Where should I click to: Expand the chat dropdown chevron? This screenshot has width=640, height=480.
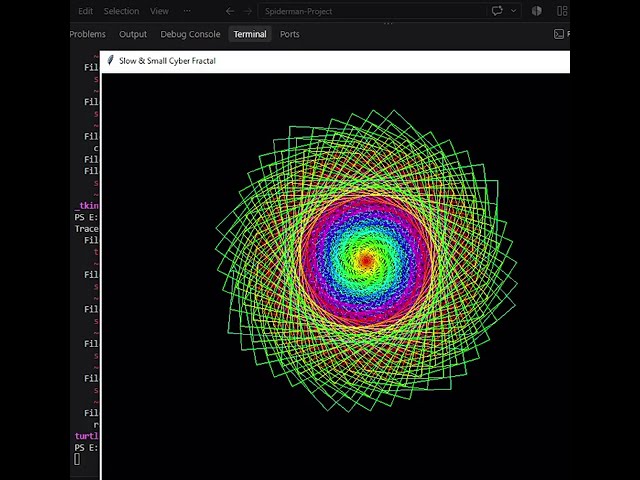tap(513, 11)
